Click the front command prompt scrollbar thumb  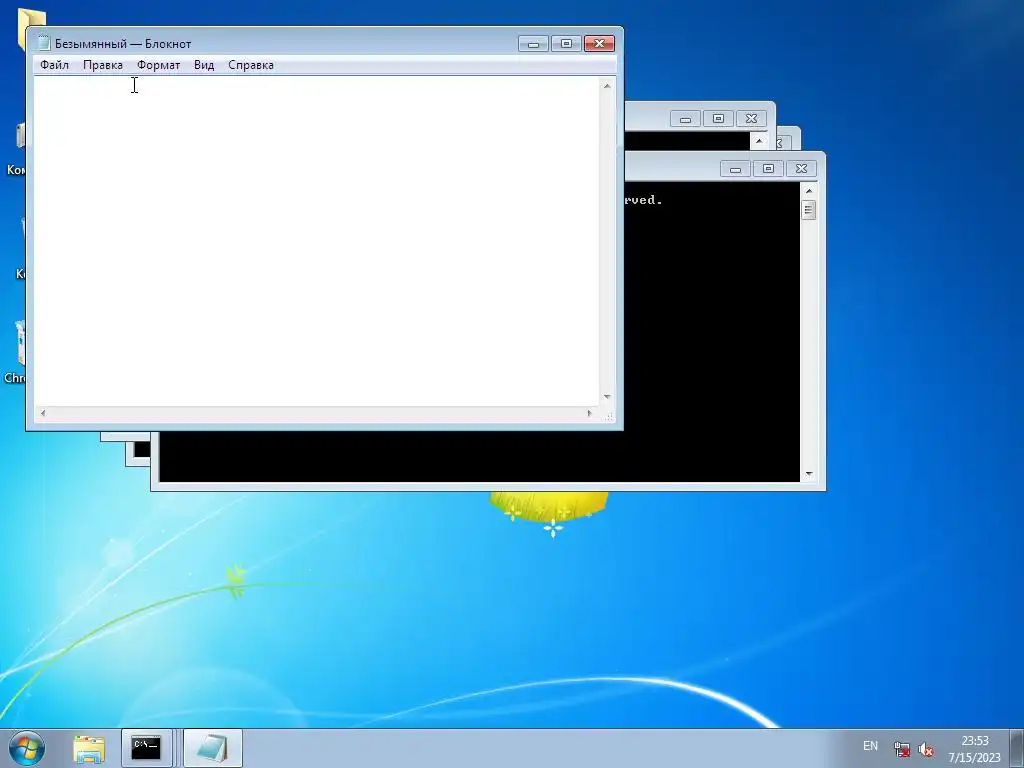pos(808,210)
